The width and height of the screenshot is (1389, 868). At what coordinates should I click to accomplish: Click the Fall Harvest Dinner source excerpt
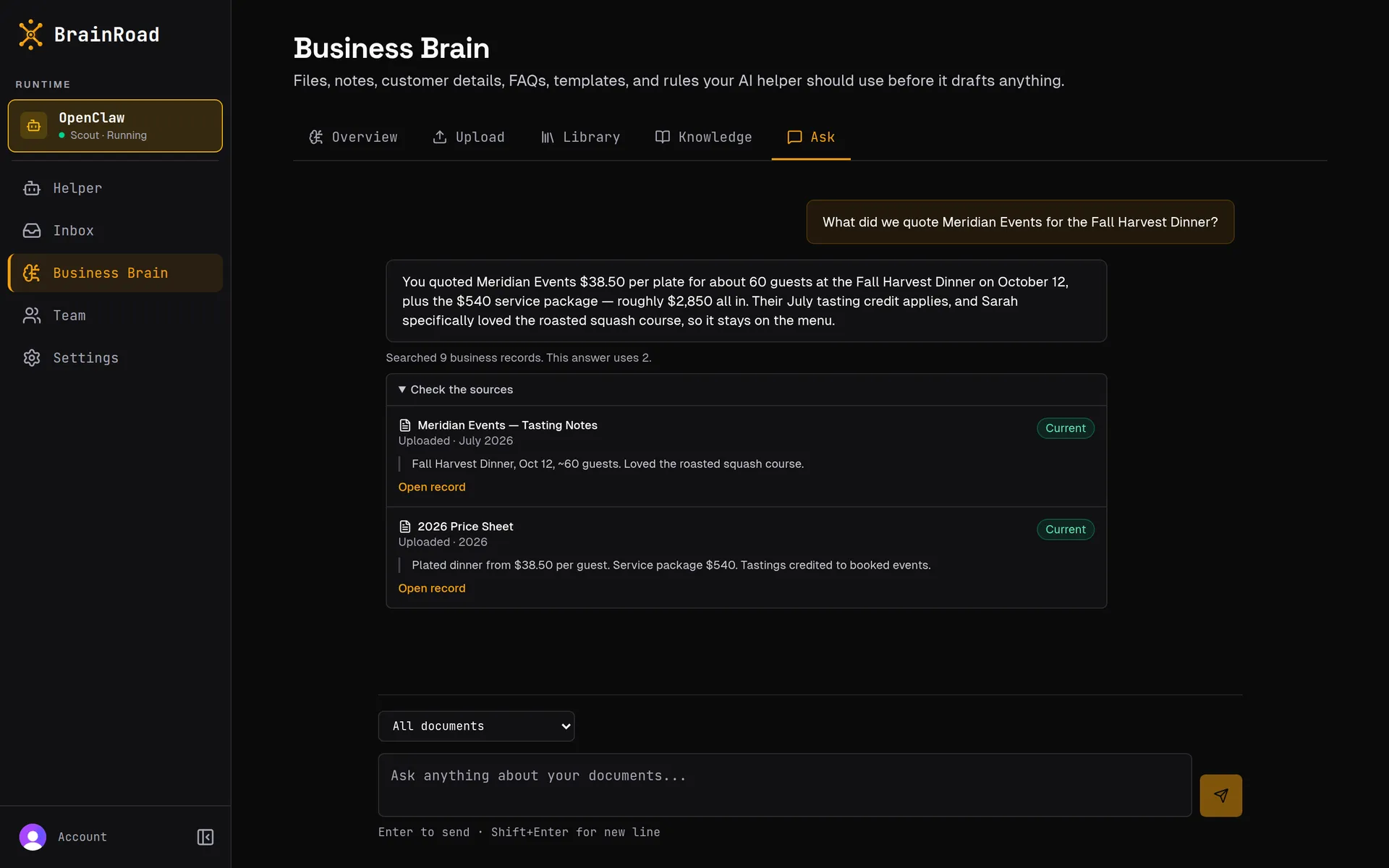coord(608,464)
